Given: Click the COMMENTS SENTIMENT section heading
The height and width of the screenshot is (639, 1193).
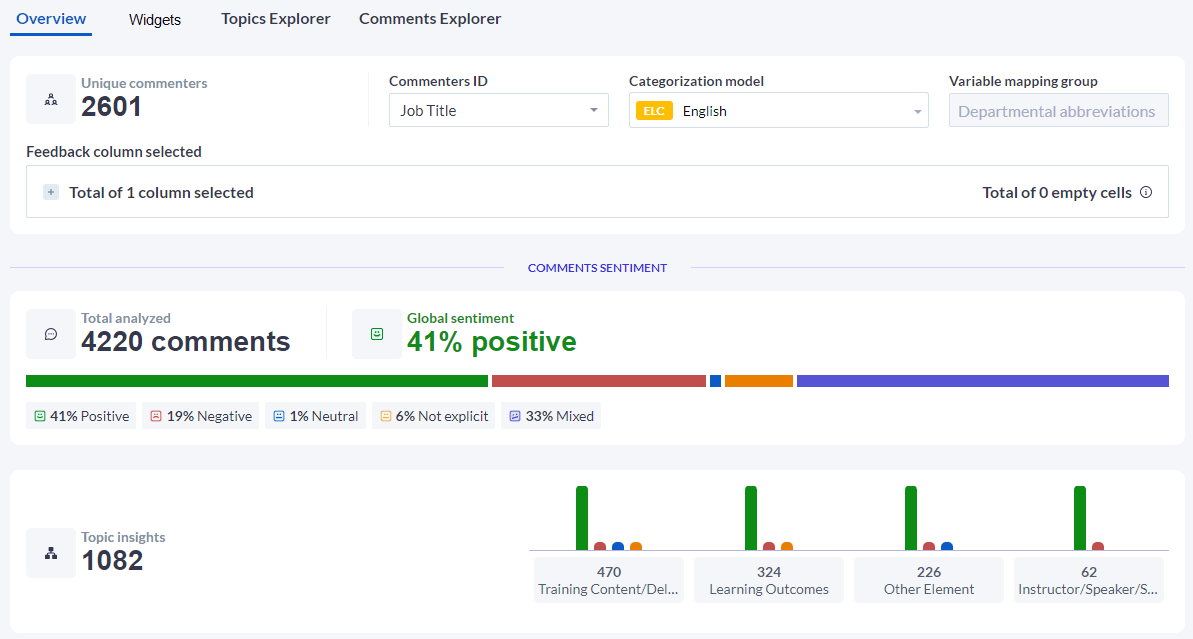Looking at the screenshot, I should pos(597,268).
